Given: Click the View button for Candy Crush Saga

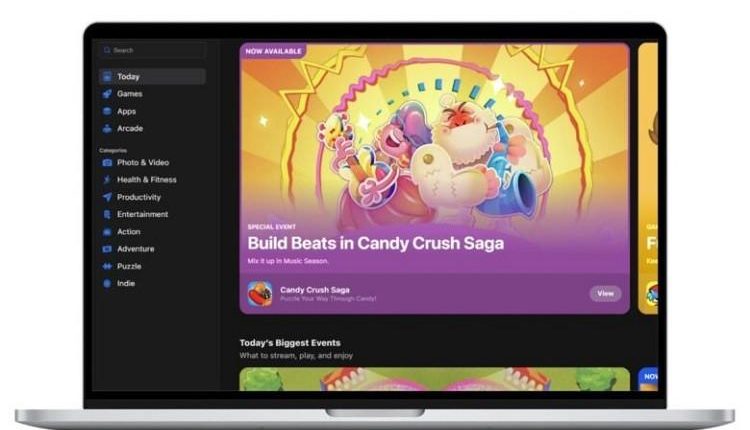Looking at the screenshot, I should click(605, 293).
